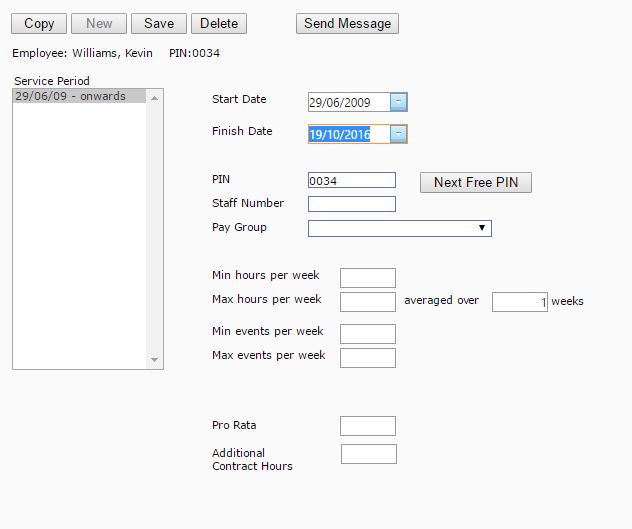Open the Start Date calendar picker
This screenshot has height=529, width=632.
tap(398, 102)
